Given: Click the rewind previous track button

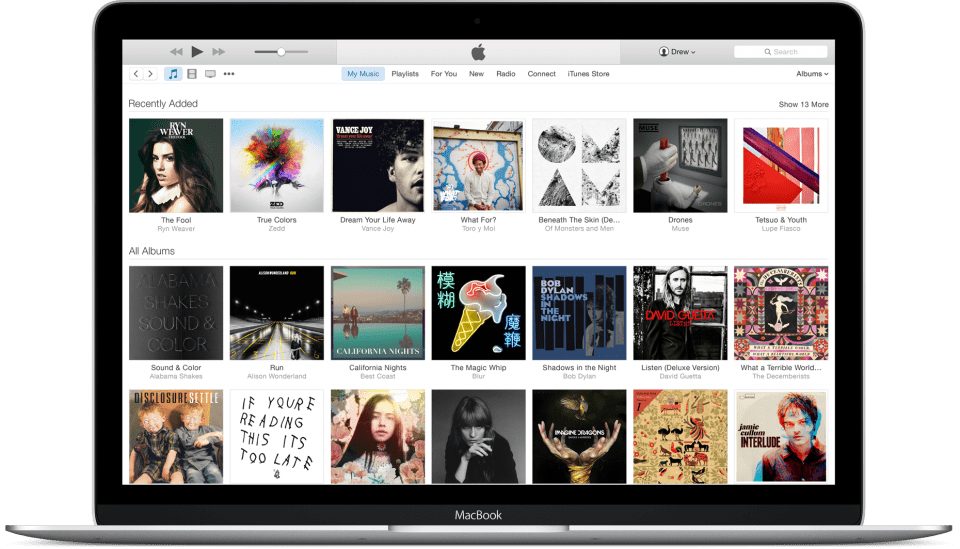Looking at the screenshot, I should [x=176, y=52].
